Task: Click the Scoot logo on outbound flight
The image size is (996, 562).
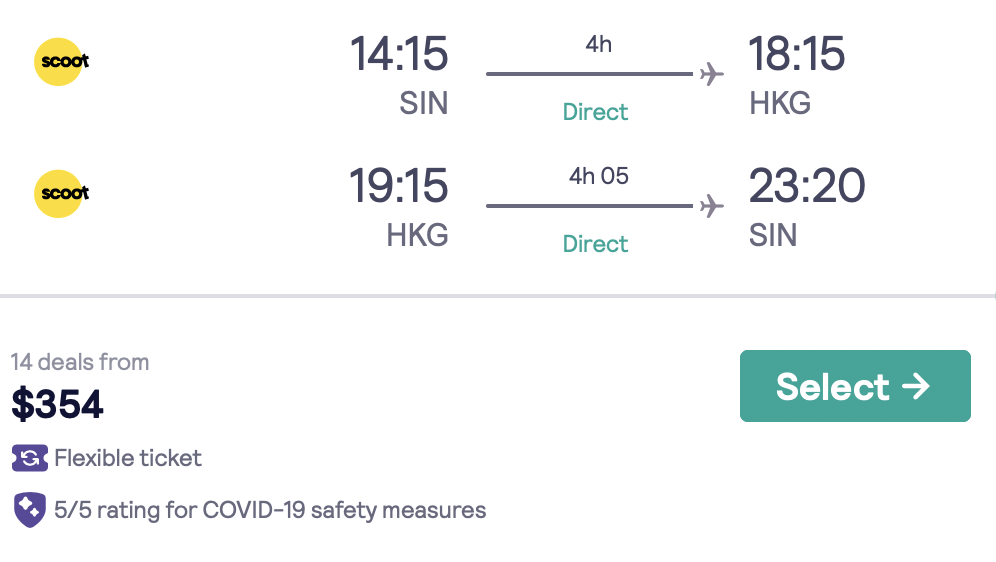Action: point(63,61)
